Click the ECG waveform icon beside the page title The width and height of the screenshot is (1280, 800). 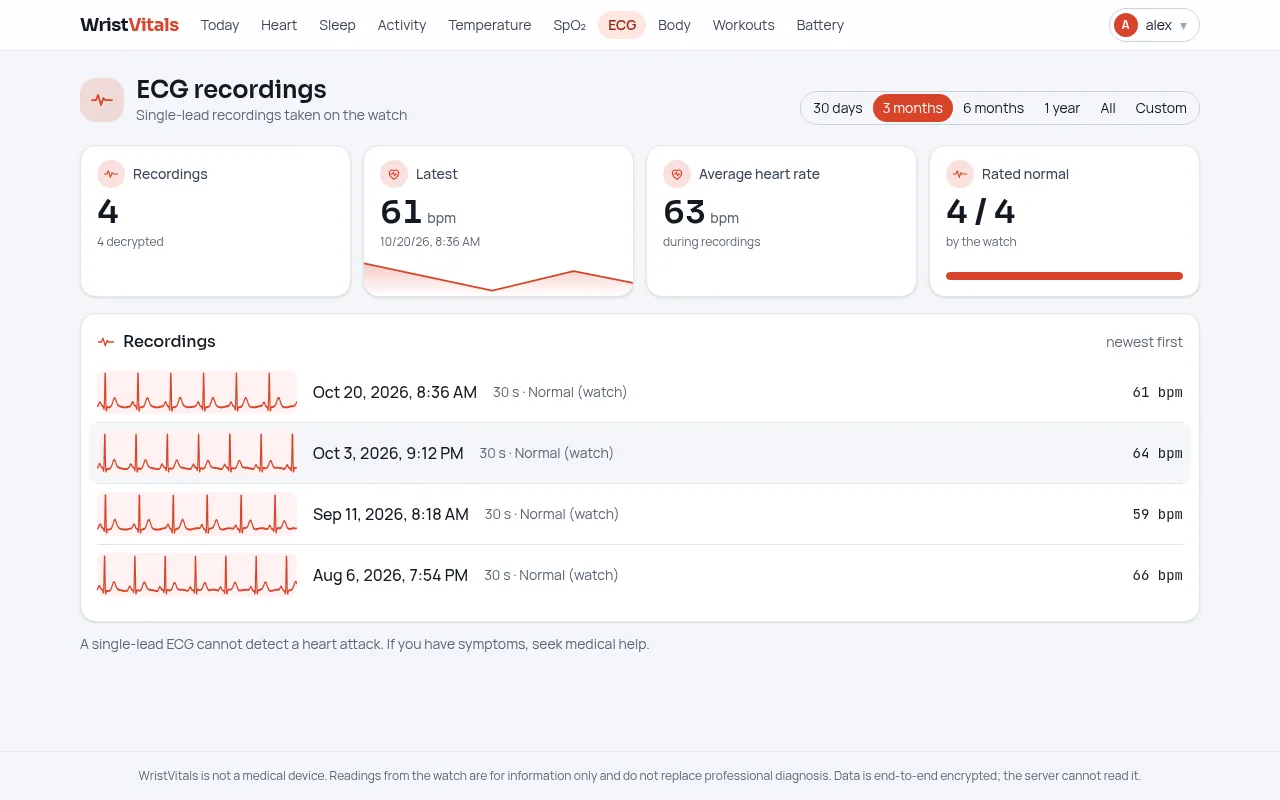coord(102,100)
